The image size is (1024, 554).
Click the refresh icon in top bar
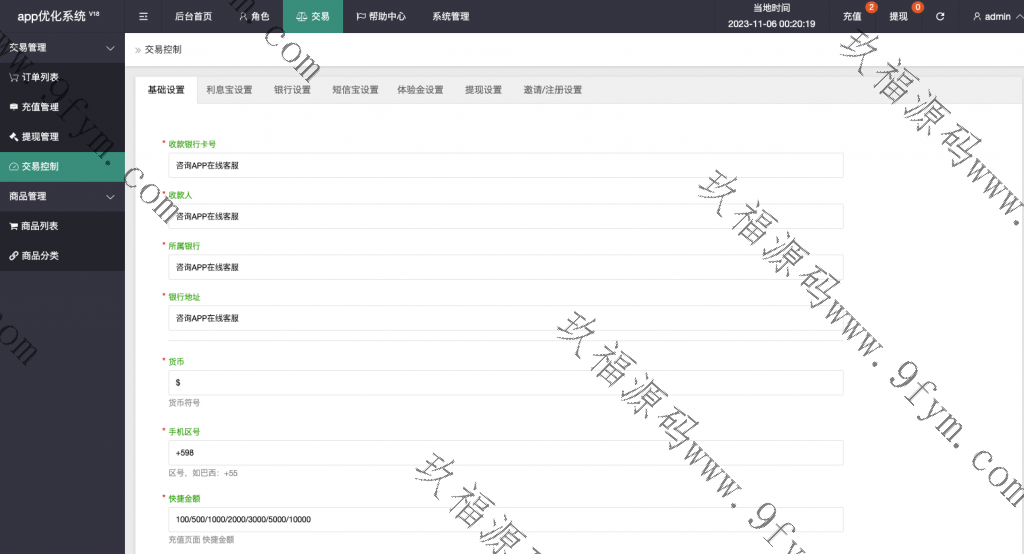[940, 17]
